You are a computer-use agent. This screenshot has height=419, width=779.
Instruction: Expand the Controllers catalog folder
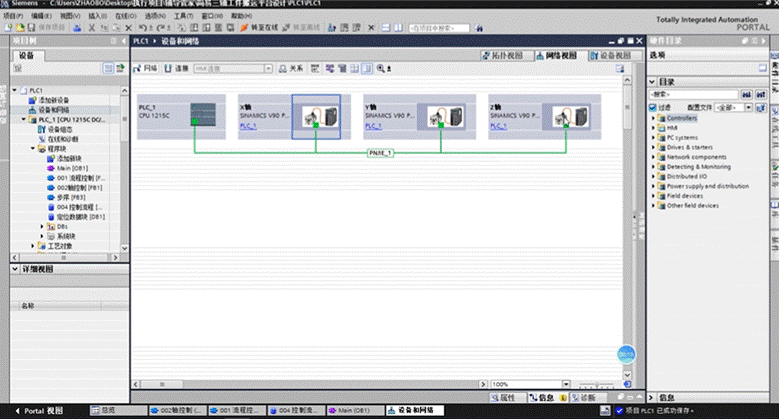[653, 118]
